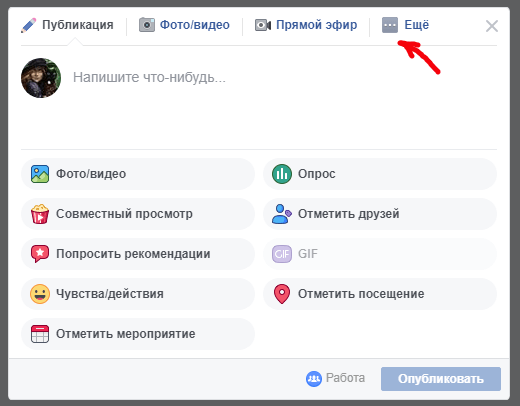Click the popcorn watch party icon

[x=40, y=214]
